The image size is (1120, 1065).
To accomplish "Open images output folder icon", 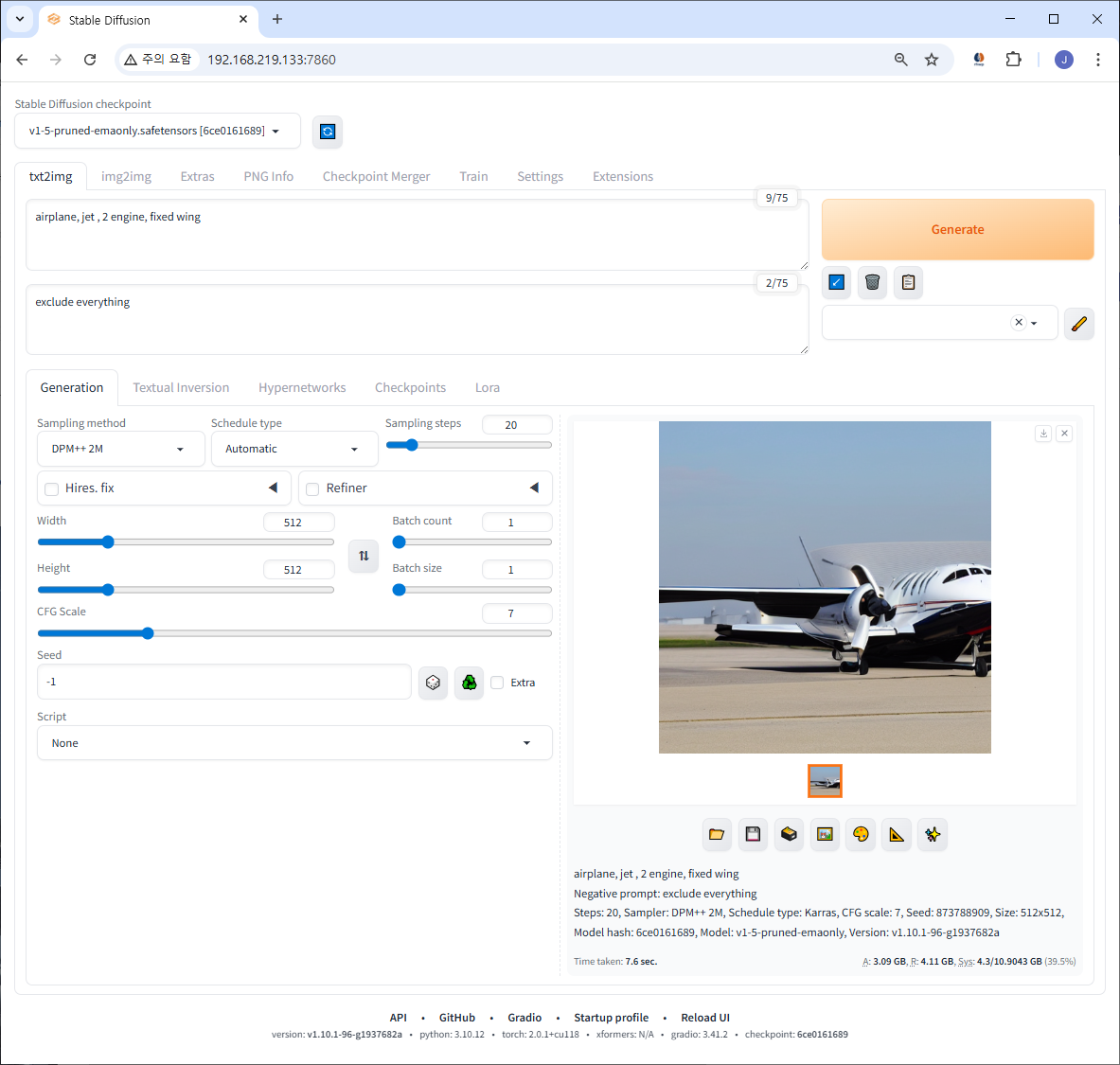I will (x=717, y=834).
